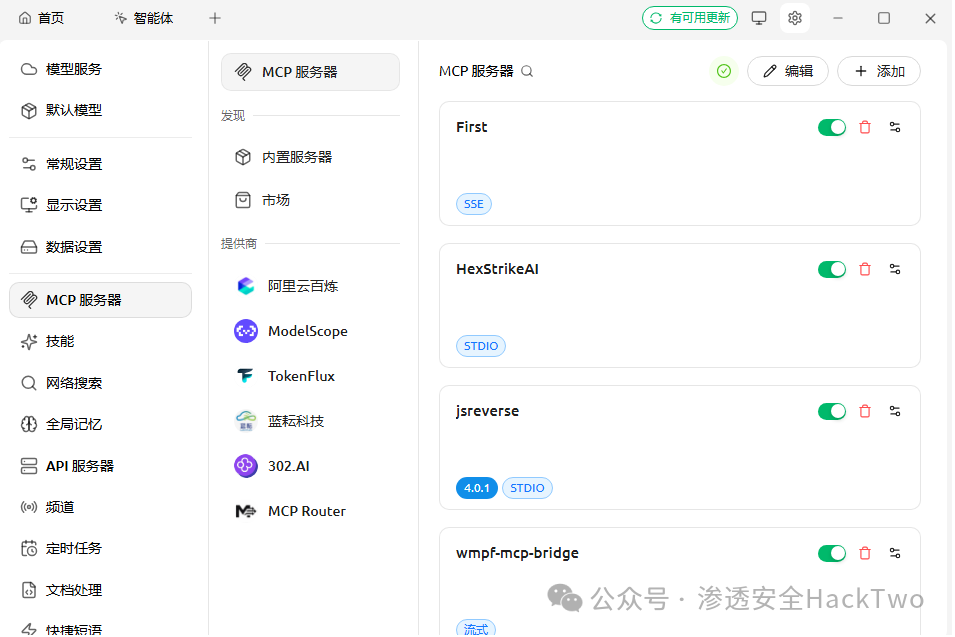
Task: Click the green check status icon
Action: (724, 71)
